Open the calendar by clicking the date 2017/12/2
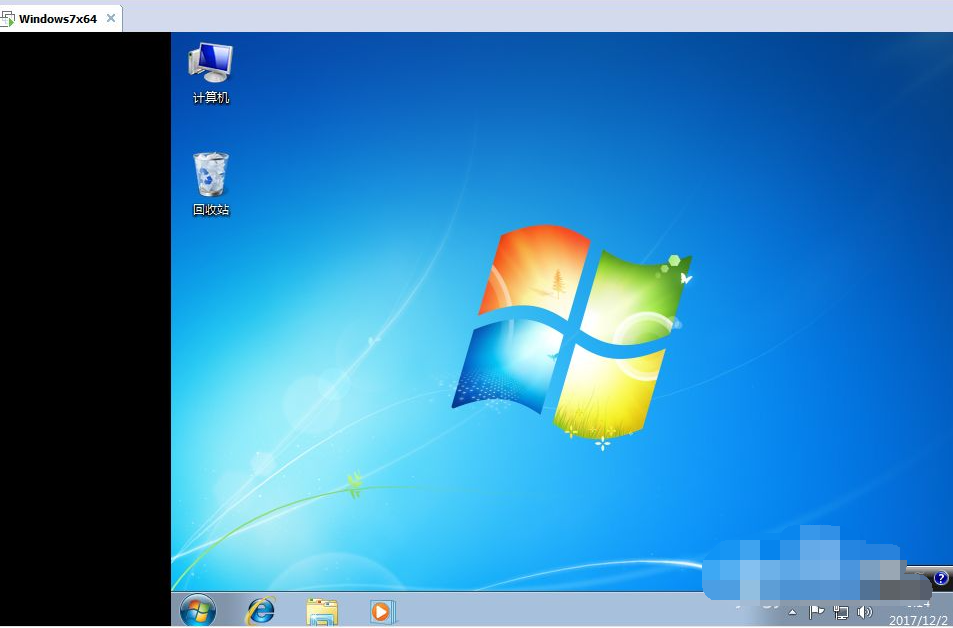This screenshot has width=953, height=628. [919, 618]
